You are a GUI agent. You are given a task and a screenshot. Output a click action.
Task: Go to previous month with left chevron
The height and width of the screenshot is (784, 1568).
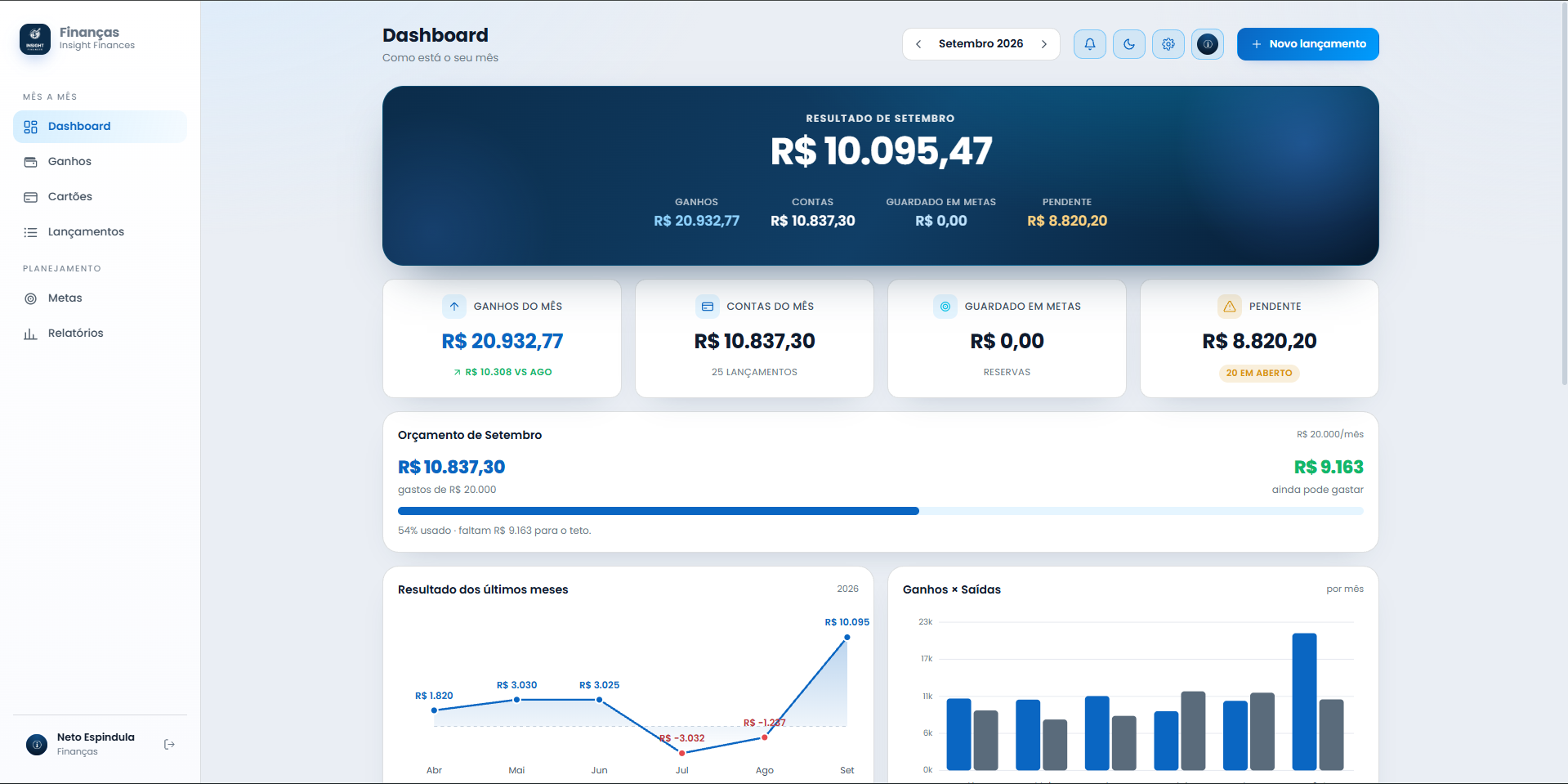pyautogui.click(x=918, y=44)
